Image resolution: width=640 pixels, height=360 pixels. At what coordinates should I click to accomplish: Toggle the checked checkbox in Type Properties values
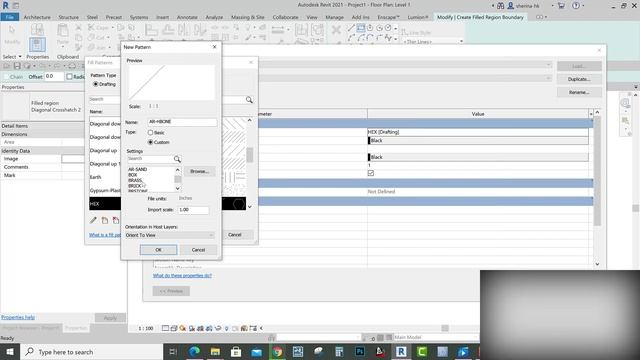(371, 173)
